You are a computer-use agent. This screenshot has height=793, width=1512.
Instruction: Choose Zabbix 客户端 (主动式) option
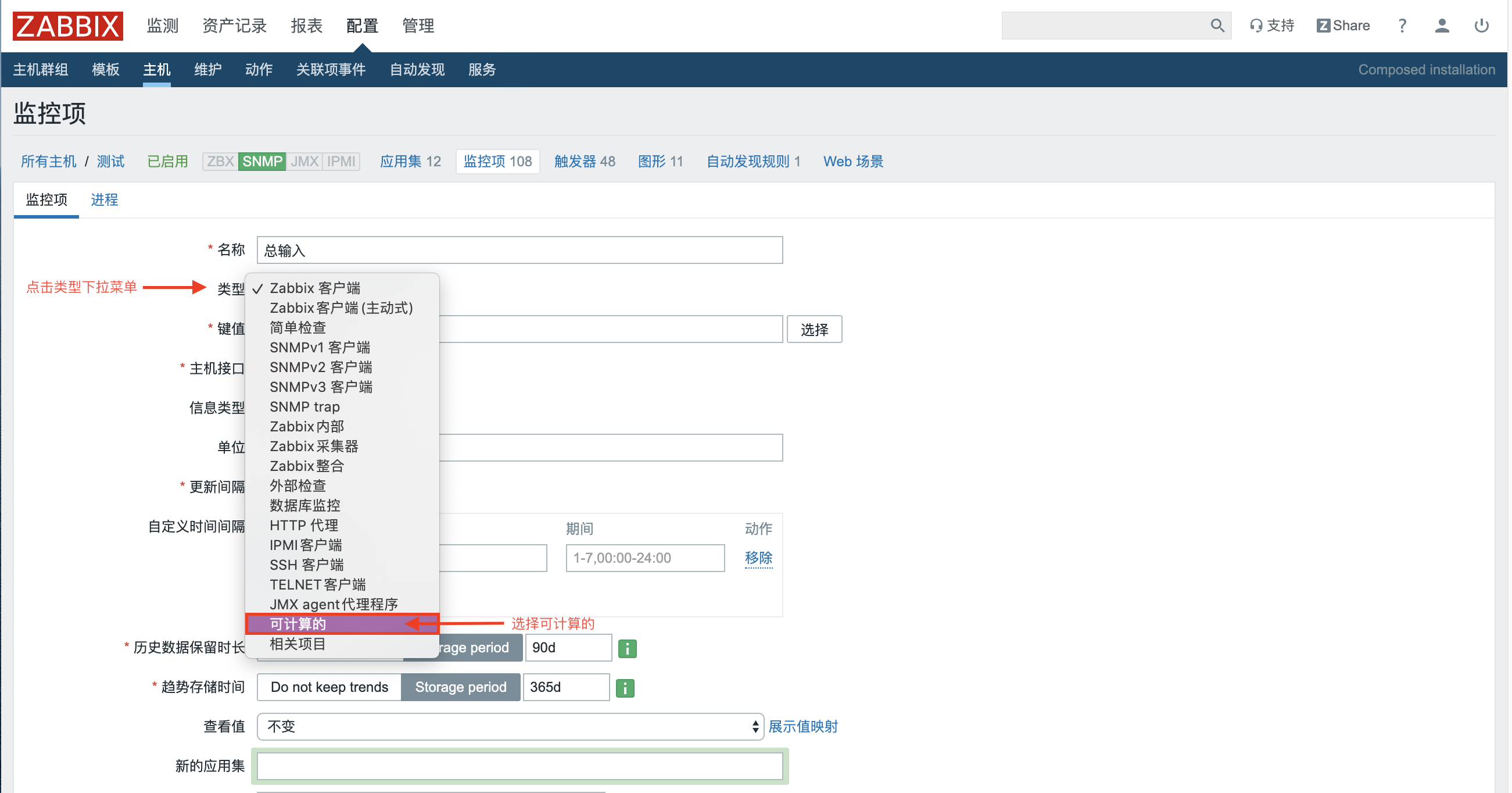342,308
